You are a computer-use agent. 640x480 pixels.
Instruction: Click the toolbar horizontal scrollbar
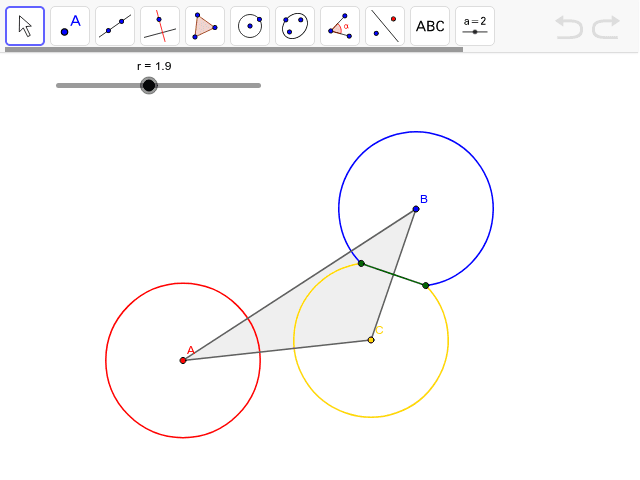[234, 49]
